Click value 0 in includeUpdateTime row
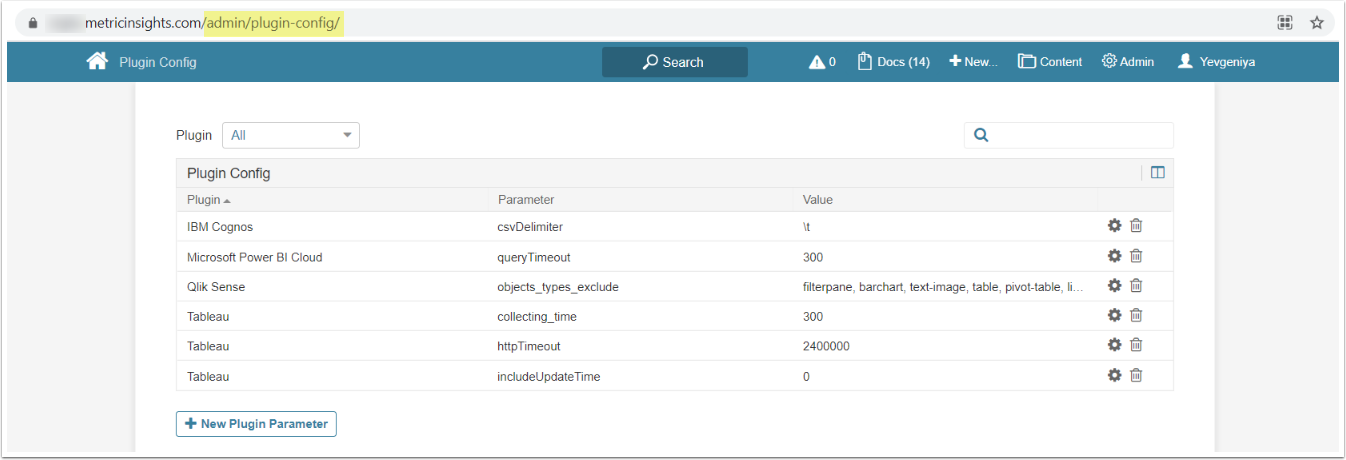The height and width of the screenshot is (460, 1346). coord(806,377)
